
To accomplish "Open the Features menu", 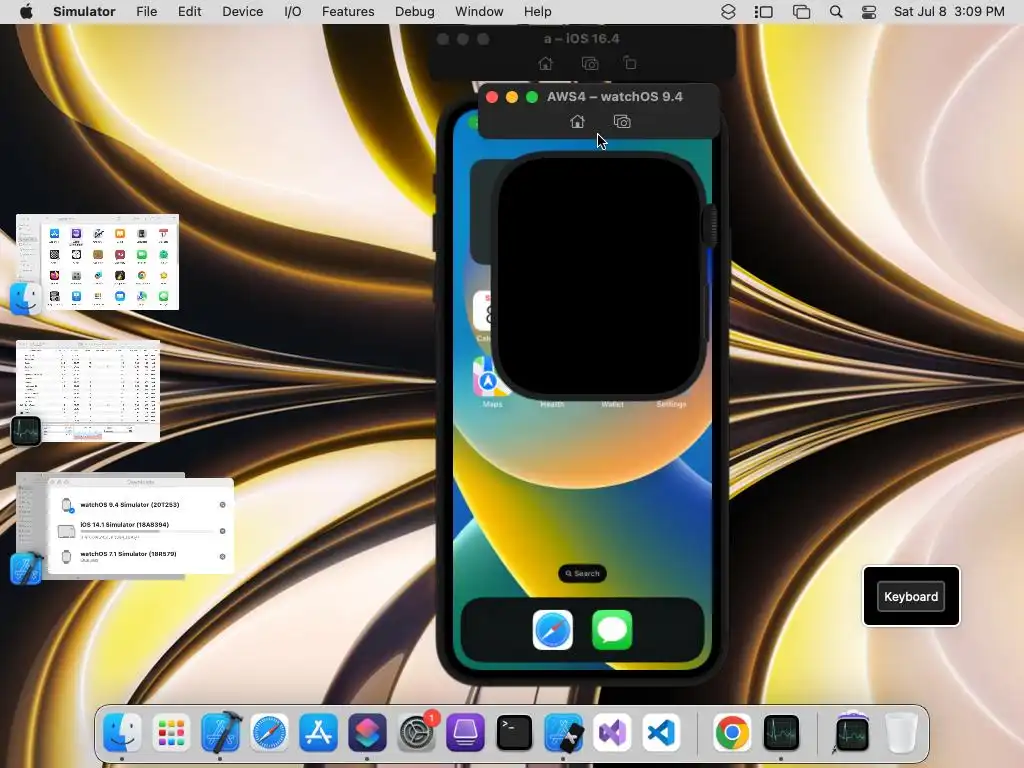I will (348, 11).
